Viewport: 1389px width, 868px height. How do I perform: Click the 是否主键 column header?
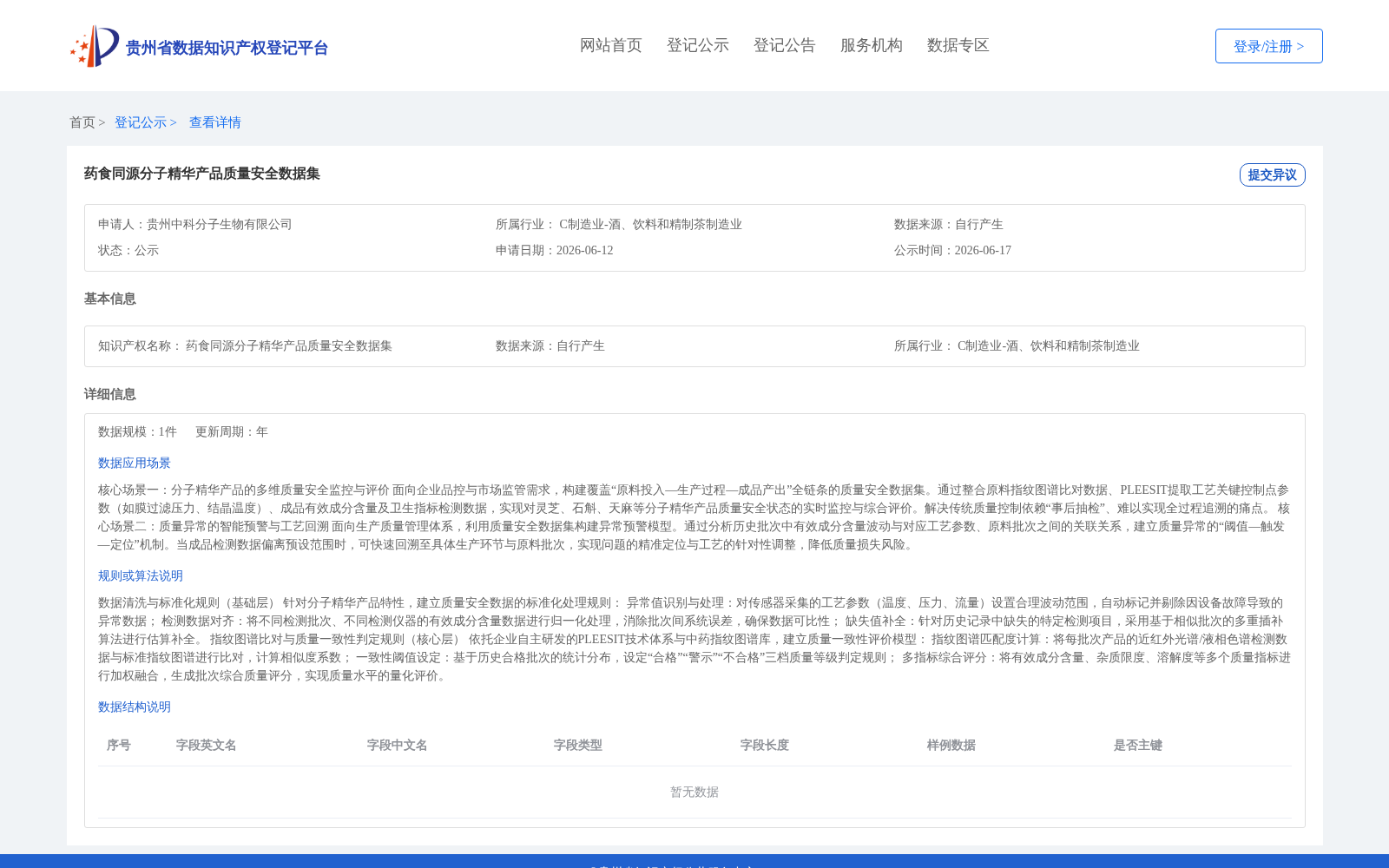click(1138, 745)
